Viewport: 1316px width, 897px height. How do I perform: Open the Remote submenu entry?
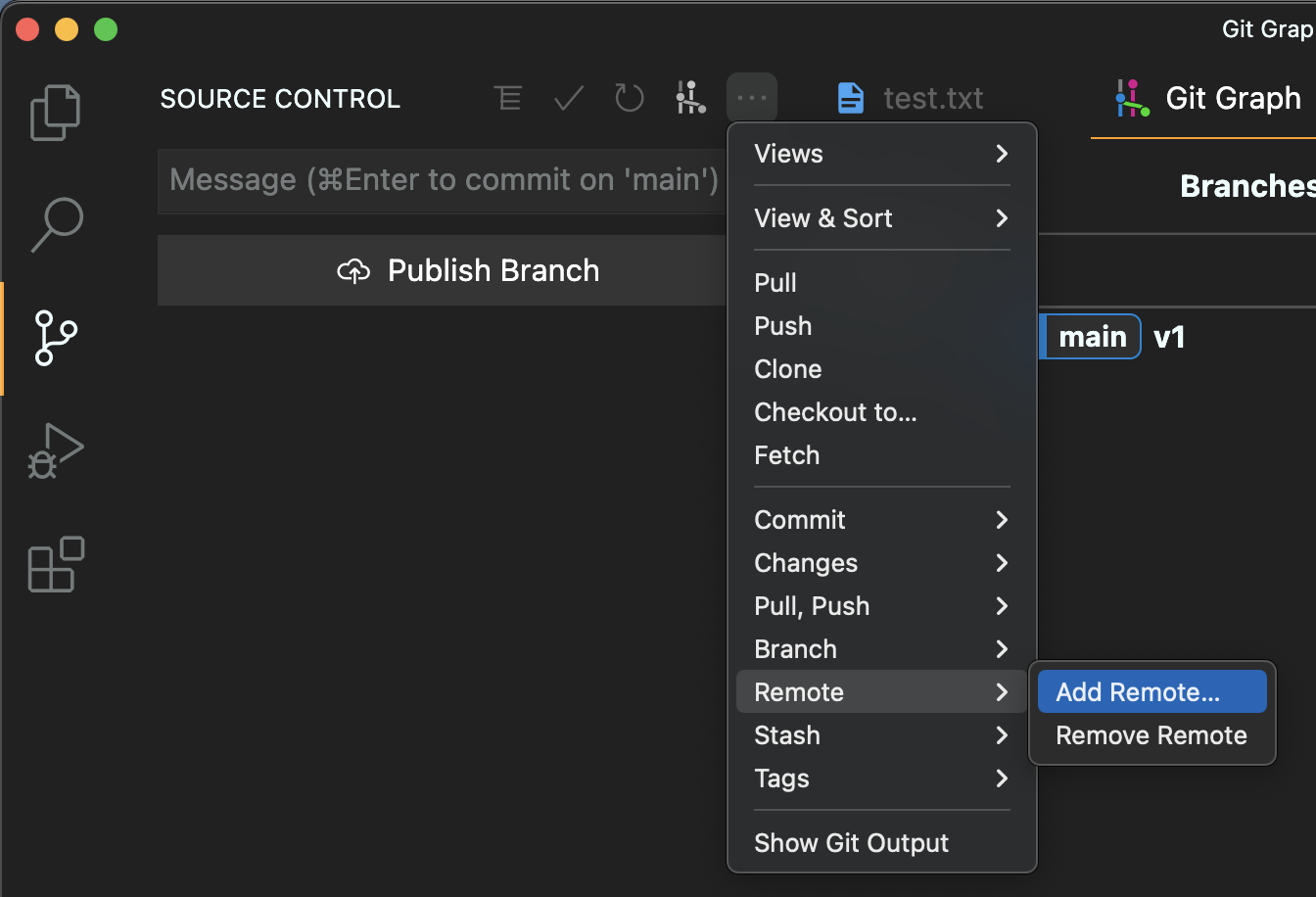pyautogui.click(x=881, y=692)
